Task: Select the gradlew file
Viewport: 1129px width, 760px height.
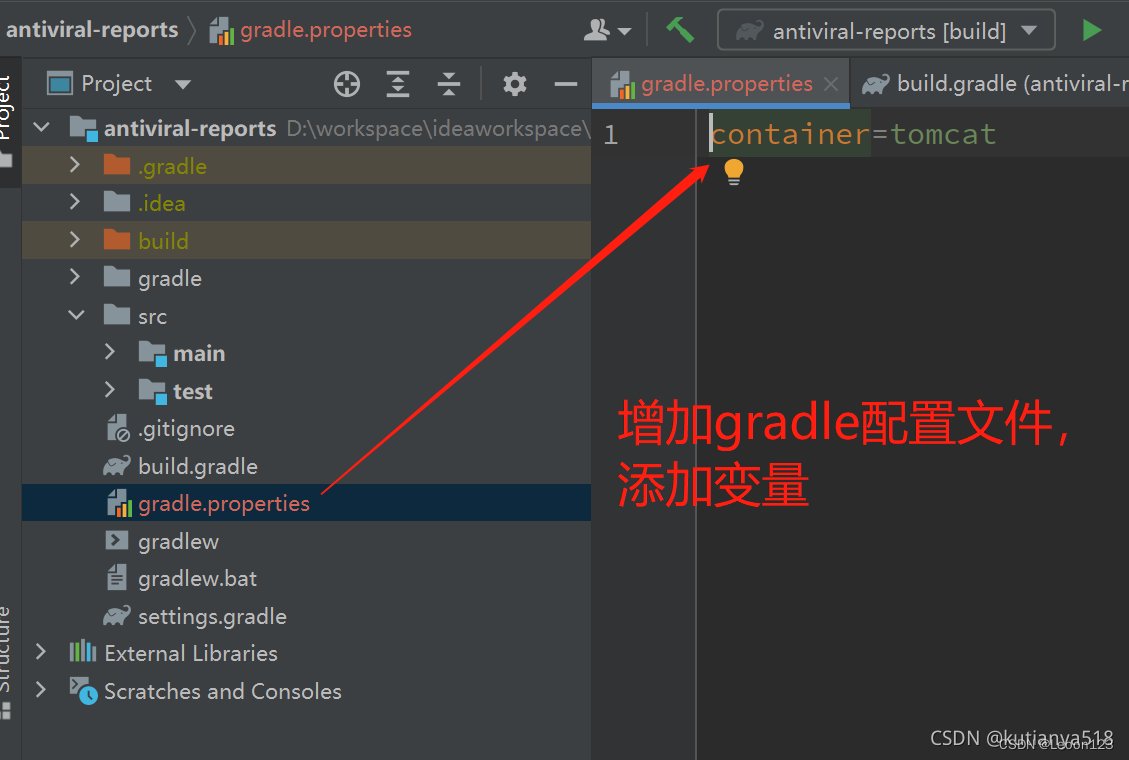Action: coord(179,541)
